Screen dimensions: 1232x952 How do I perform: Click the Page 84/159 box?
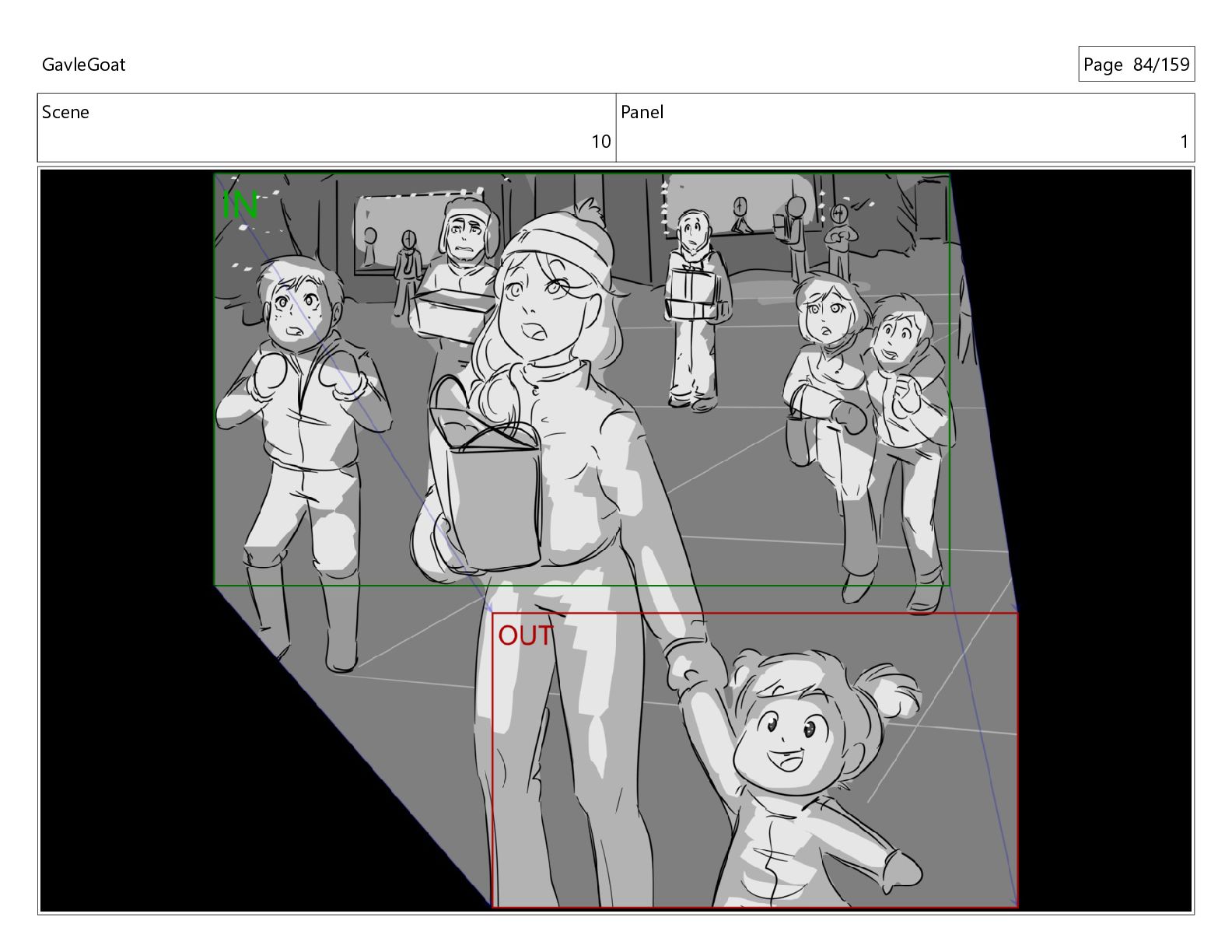tap(1136, 64)
